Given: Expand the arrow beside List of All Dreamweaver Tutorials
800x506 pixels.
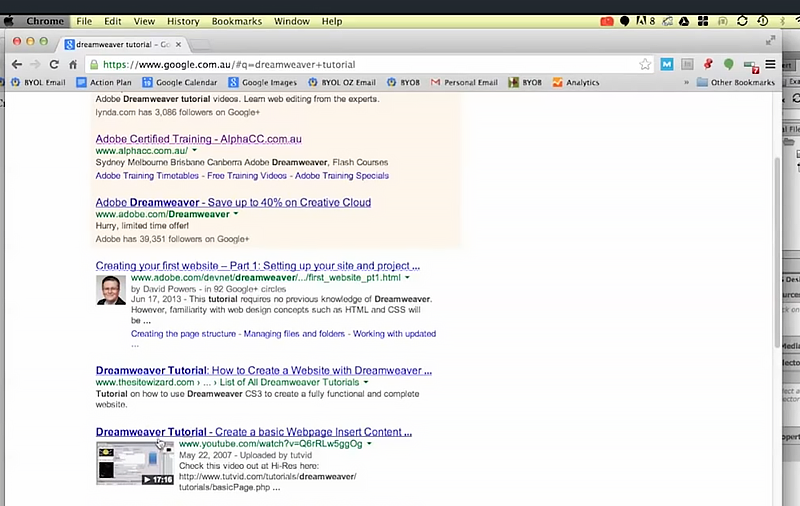Looking at the screenshot, I should tap(366, 382).
